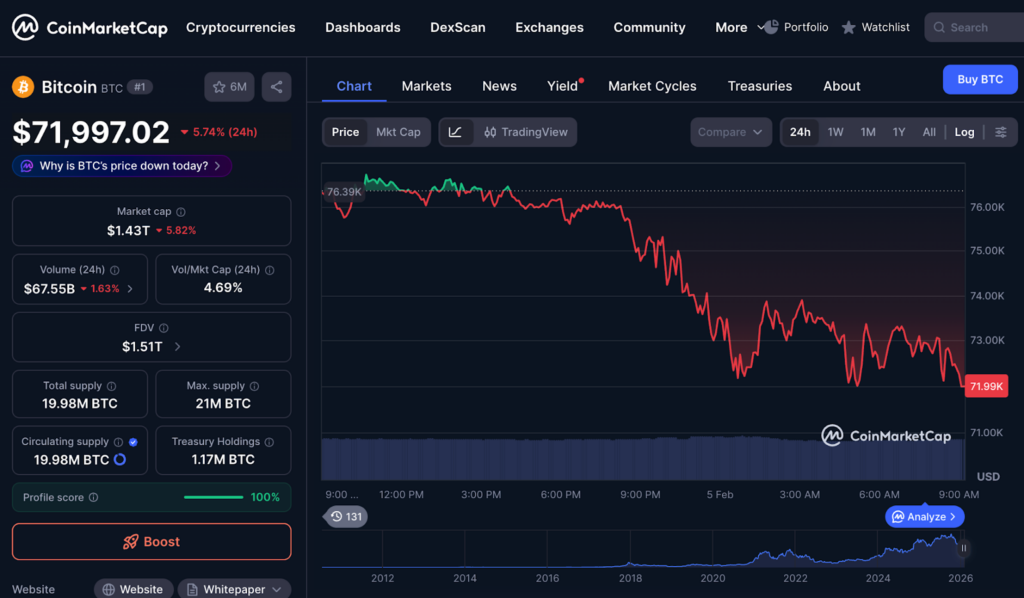Open Portfolio from the top bar
The height and width of the screenshot is (598, 1024).
click(795, 27)
